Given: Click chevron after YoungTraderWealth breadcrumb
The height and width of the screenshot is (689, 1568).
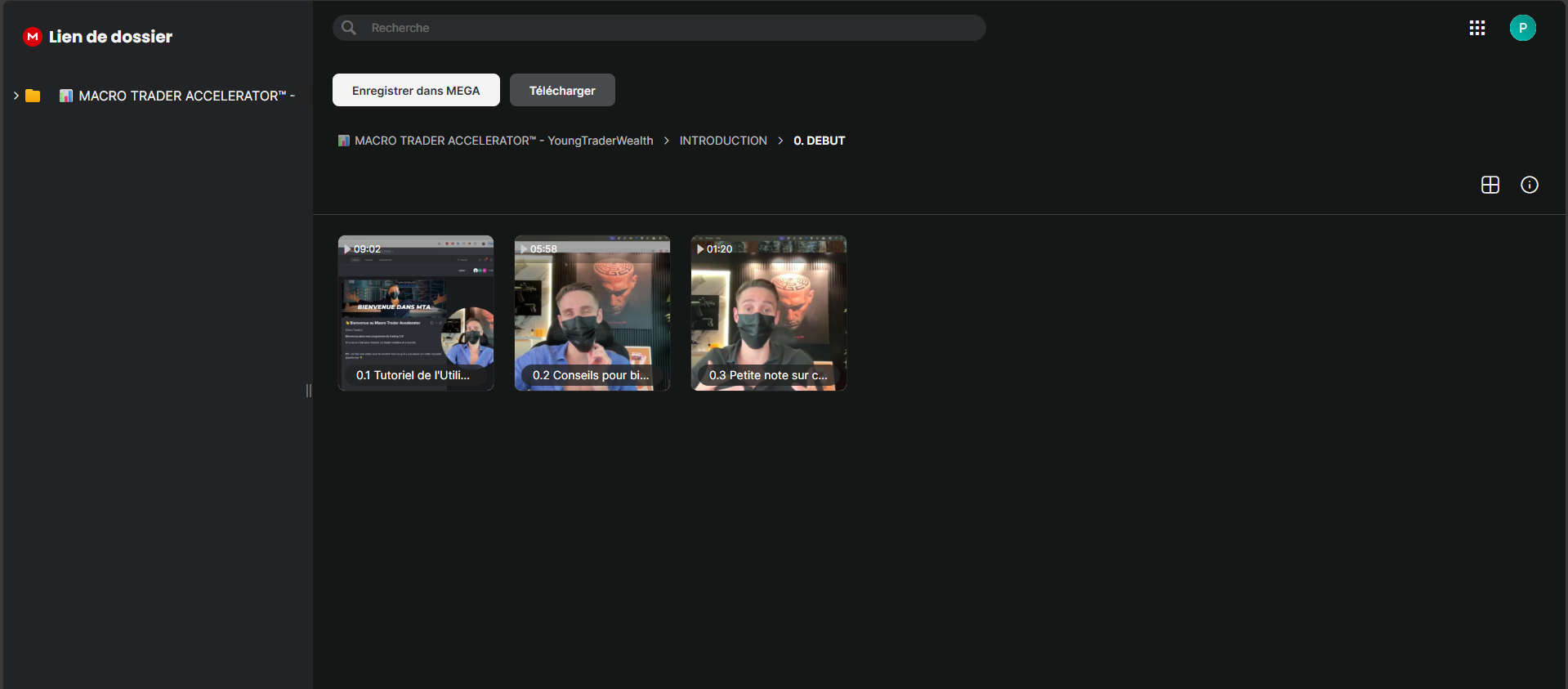Looking at the screenshot, I should (667, 141).
